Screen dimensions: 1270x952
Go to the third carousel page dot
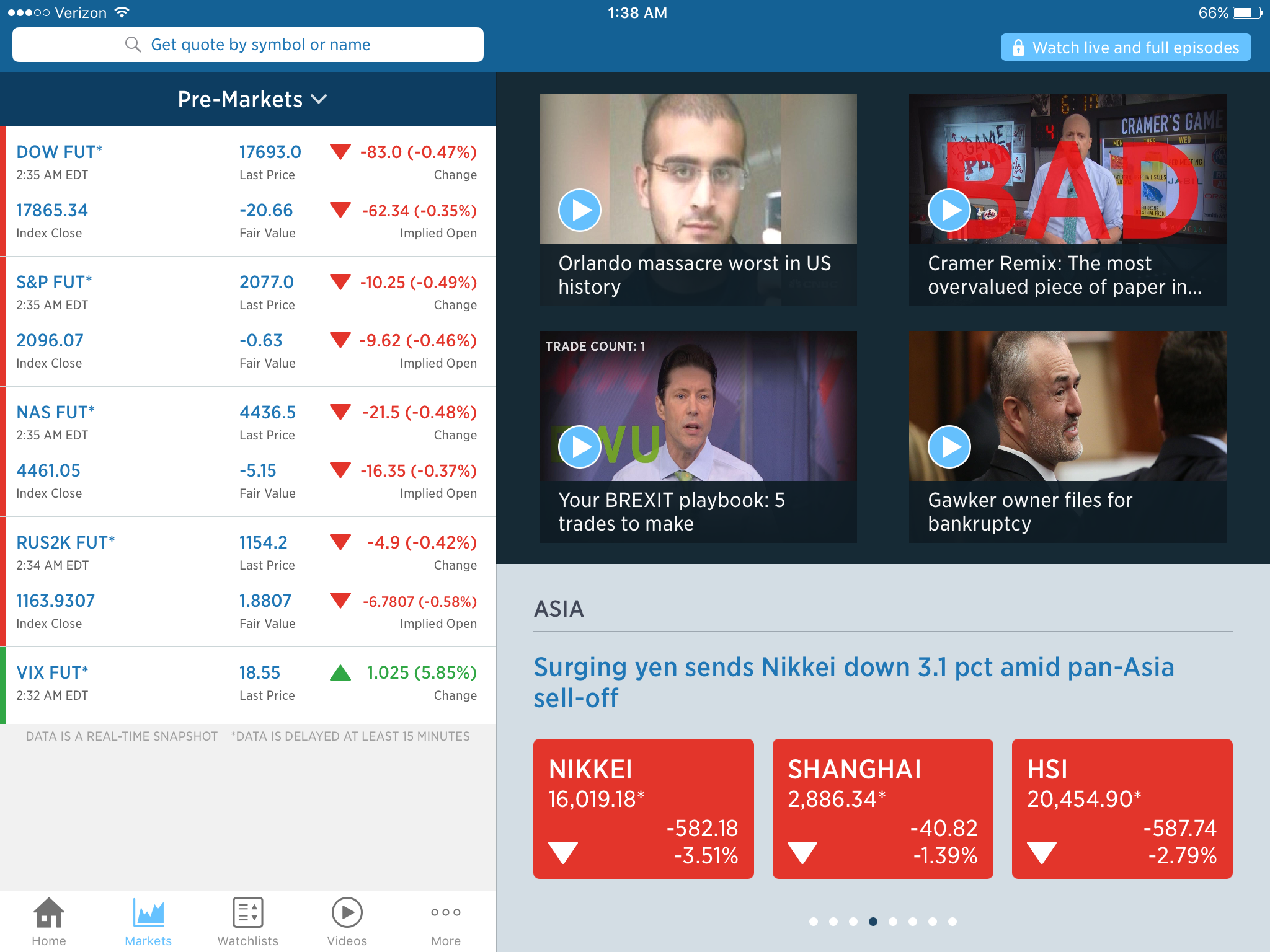(853, 922)
